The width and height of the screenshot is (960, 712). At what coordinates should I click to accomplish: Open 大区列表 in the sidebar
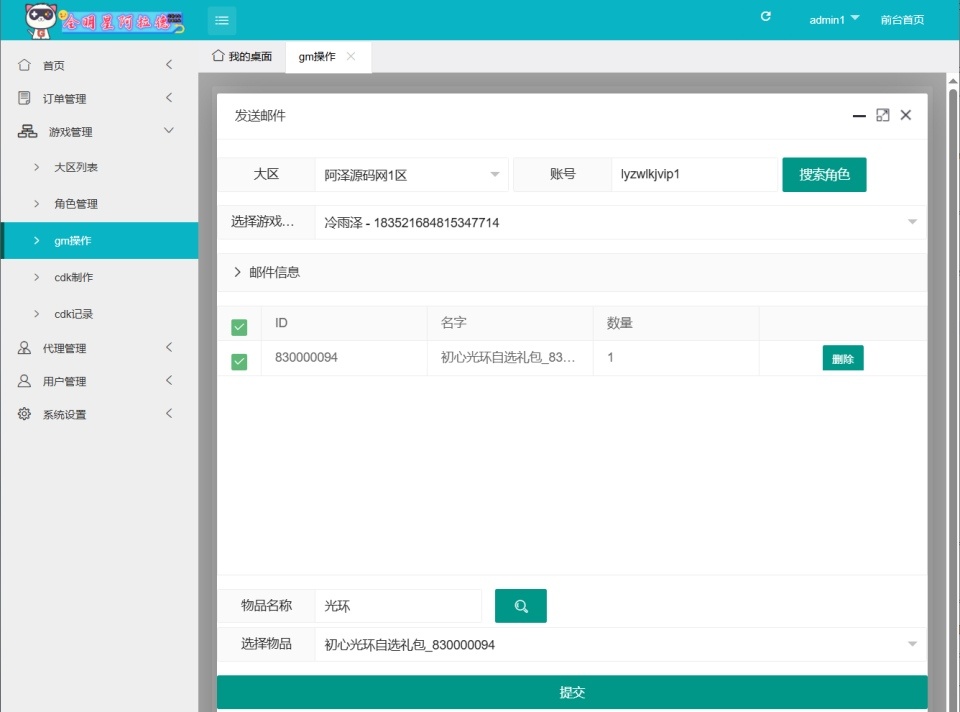point(99,167)
